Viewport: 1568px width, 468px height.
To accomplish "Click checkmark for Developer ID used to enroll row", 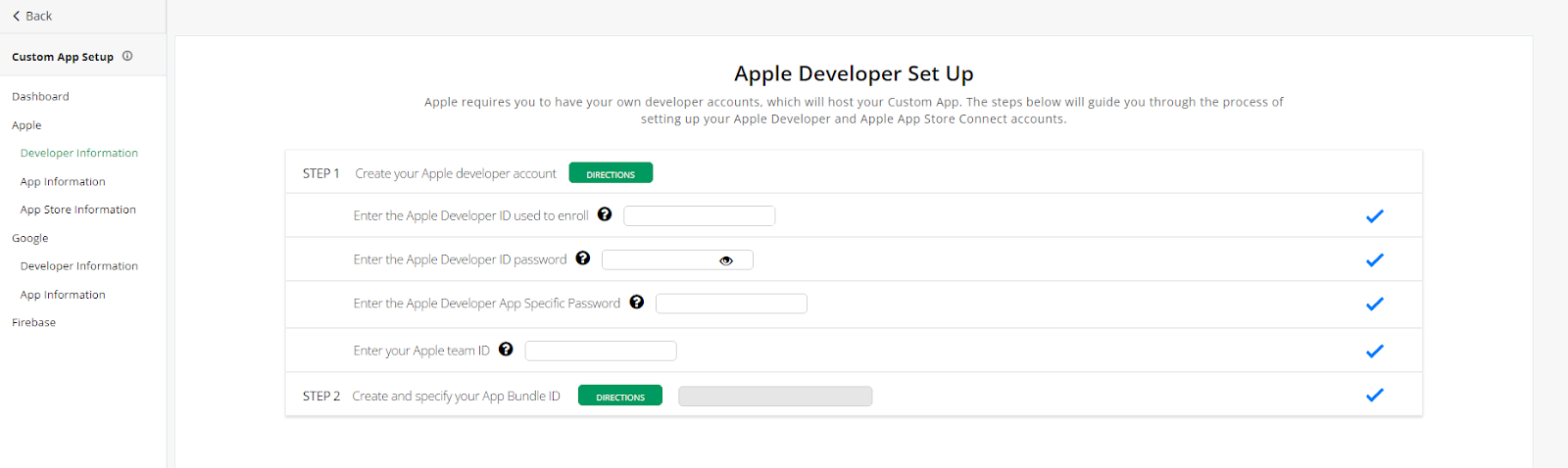I will coord(1375,216).
